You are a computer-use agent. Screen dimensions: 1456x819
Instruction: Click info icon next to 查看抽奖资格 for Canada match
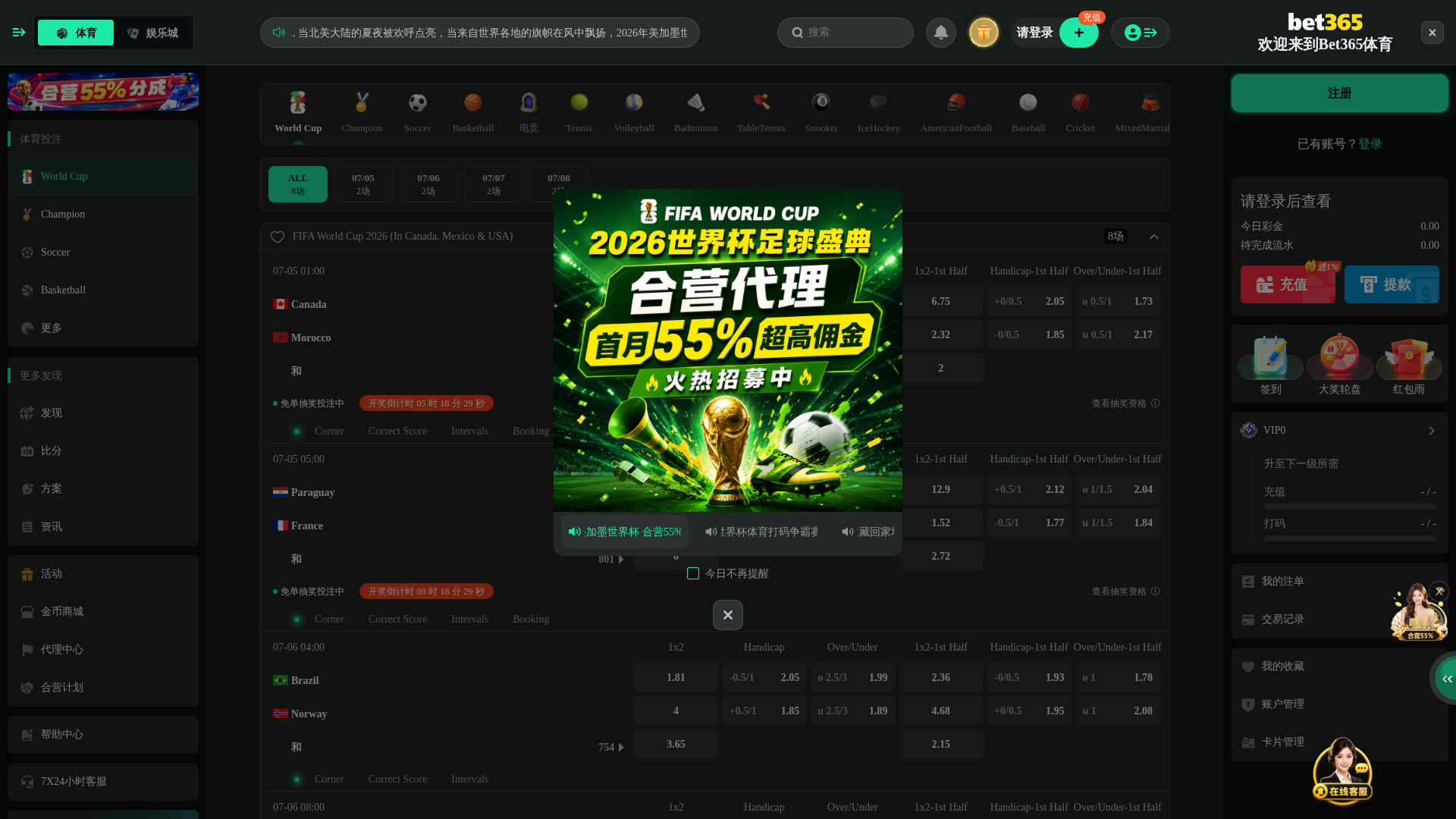click(x=1155, y=403)
